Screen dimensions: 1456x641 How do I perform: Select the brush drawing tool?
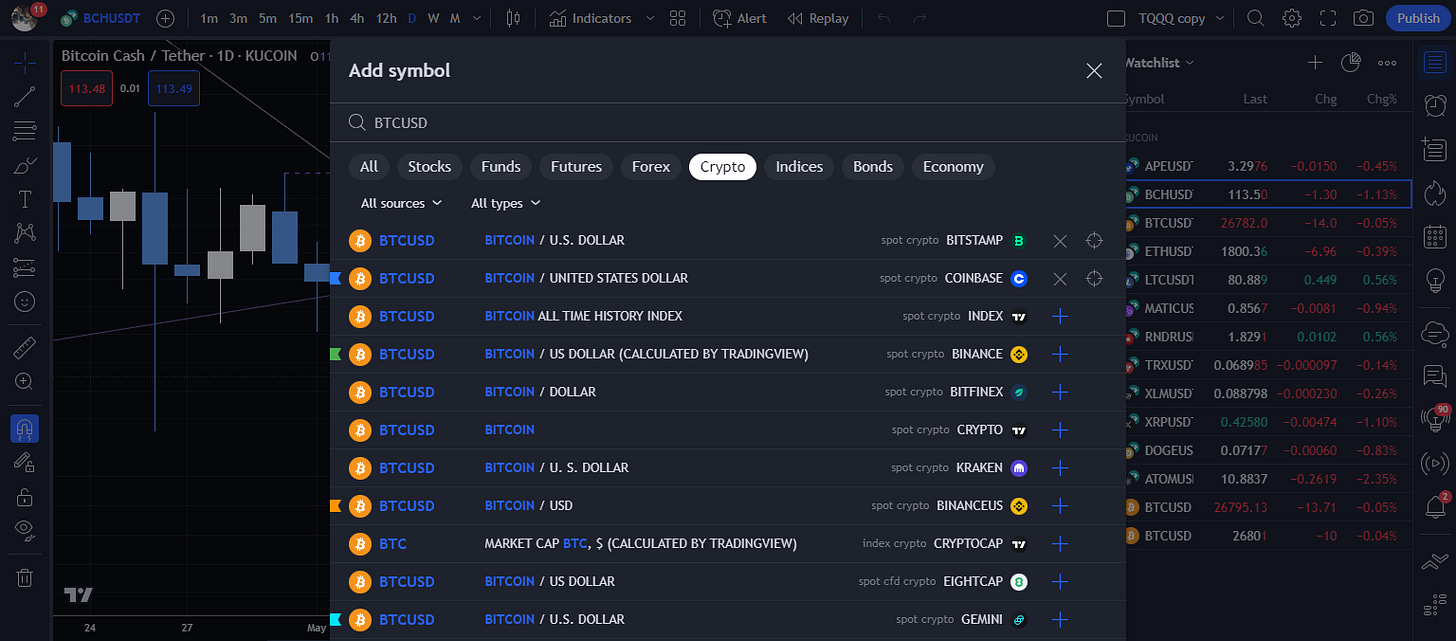coord(25,165)
